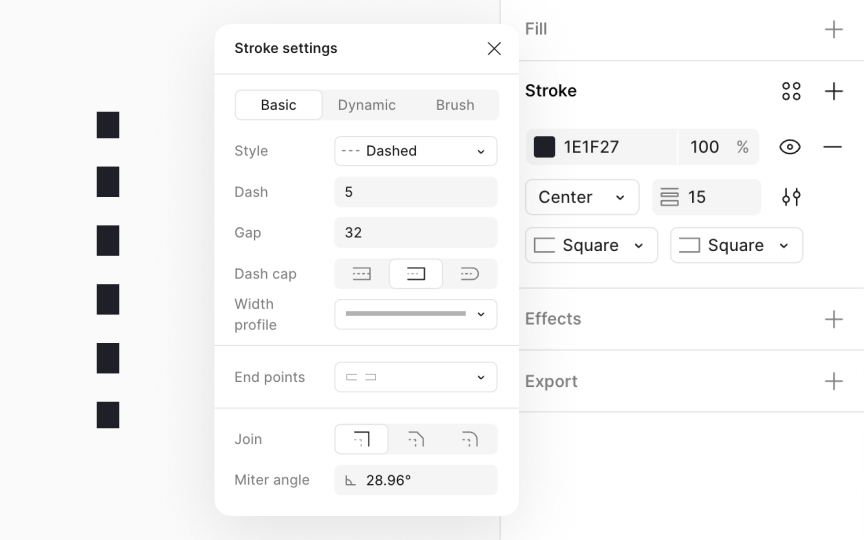Switch to the Dynamic tab
Screen dimensions: 864x540
(366, 105)
